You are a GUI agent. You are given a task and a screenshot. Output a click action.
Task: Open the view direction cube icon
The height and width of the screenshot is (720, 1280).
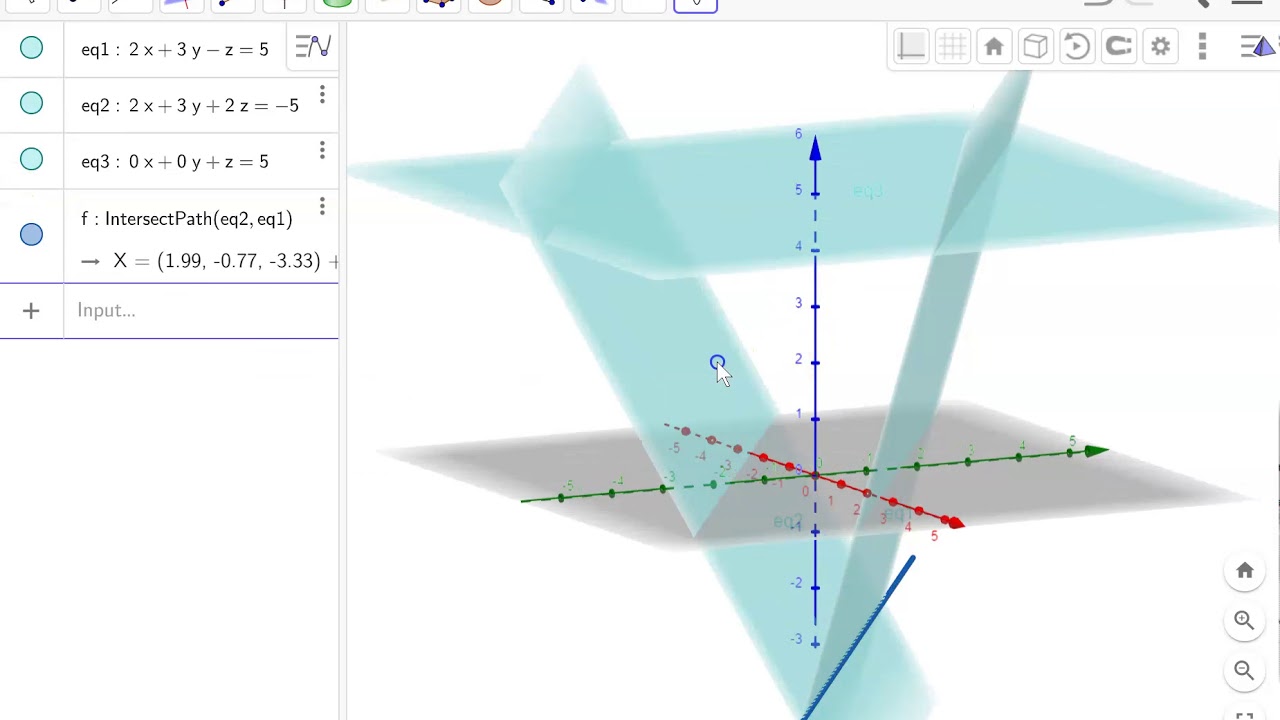pyautogui.click(x=1035, y=47)
